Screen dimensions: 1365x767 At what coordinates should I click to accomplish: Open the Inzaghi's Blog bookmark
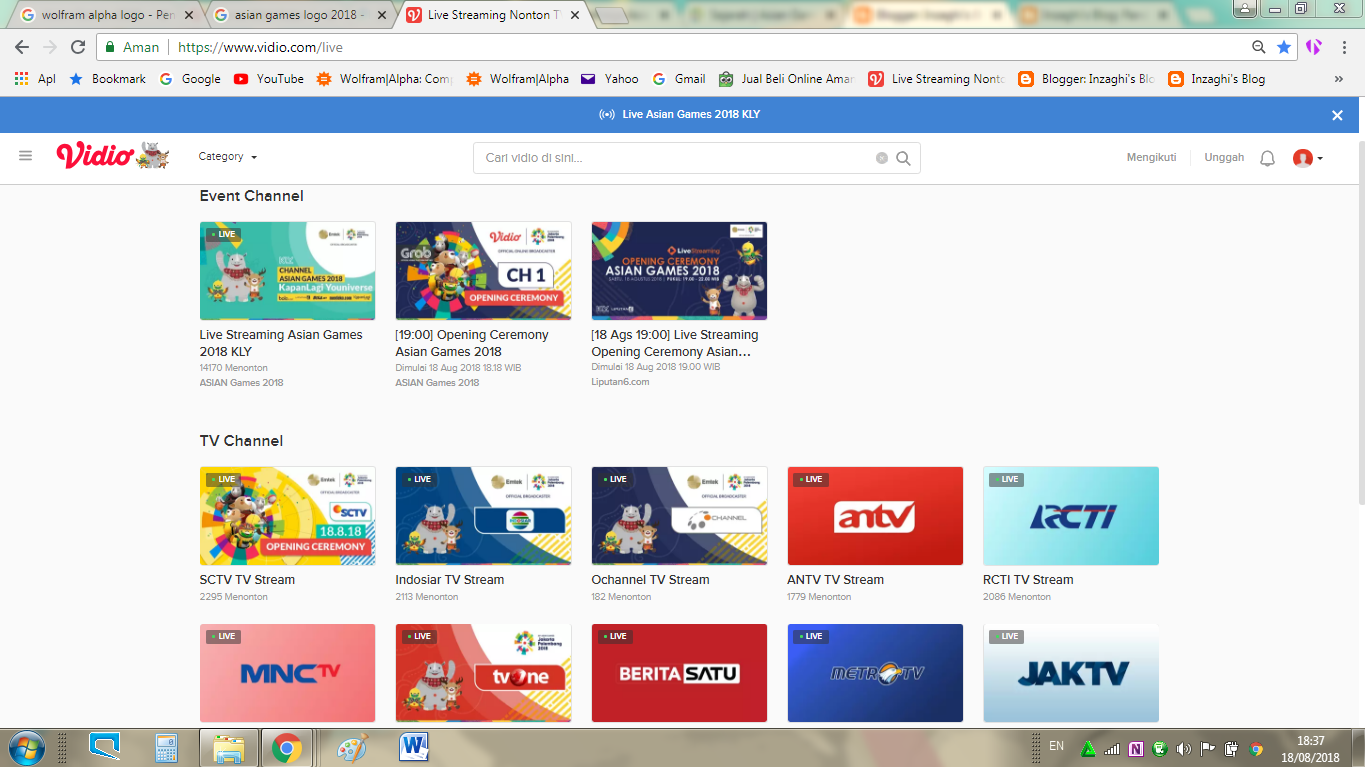[x=1217, y=79]
